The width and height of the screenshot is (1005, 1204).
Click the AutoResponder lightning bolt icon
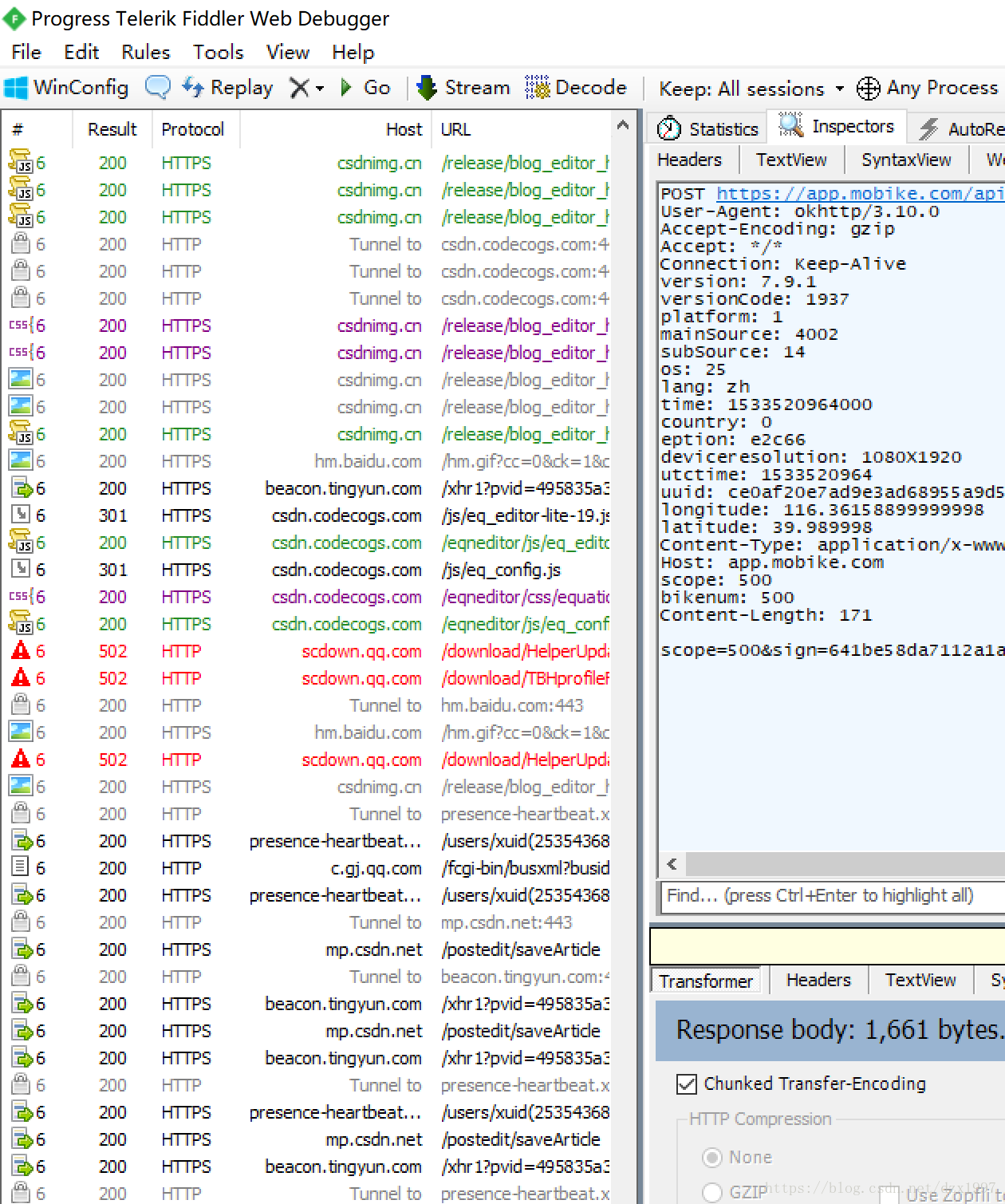click(928, 128)
